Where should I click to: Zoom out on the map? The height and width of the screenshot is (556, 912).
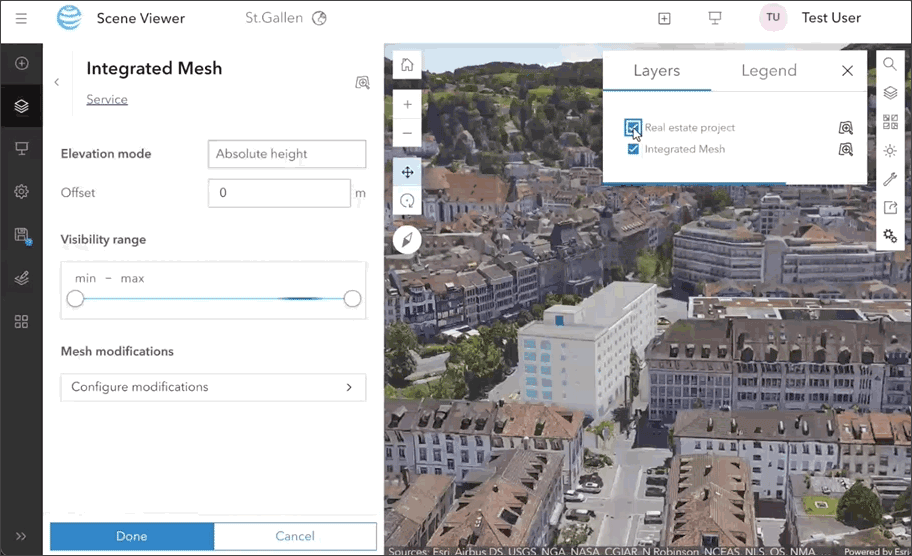(x=407, y=133)
